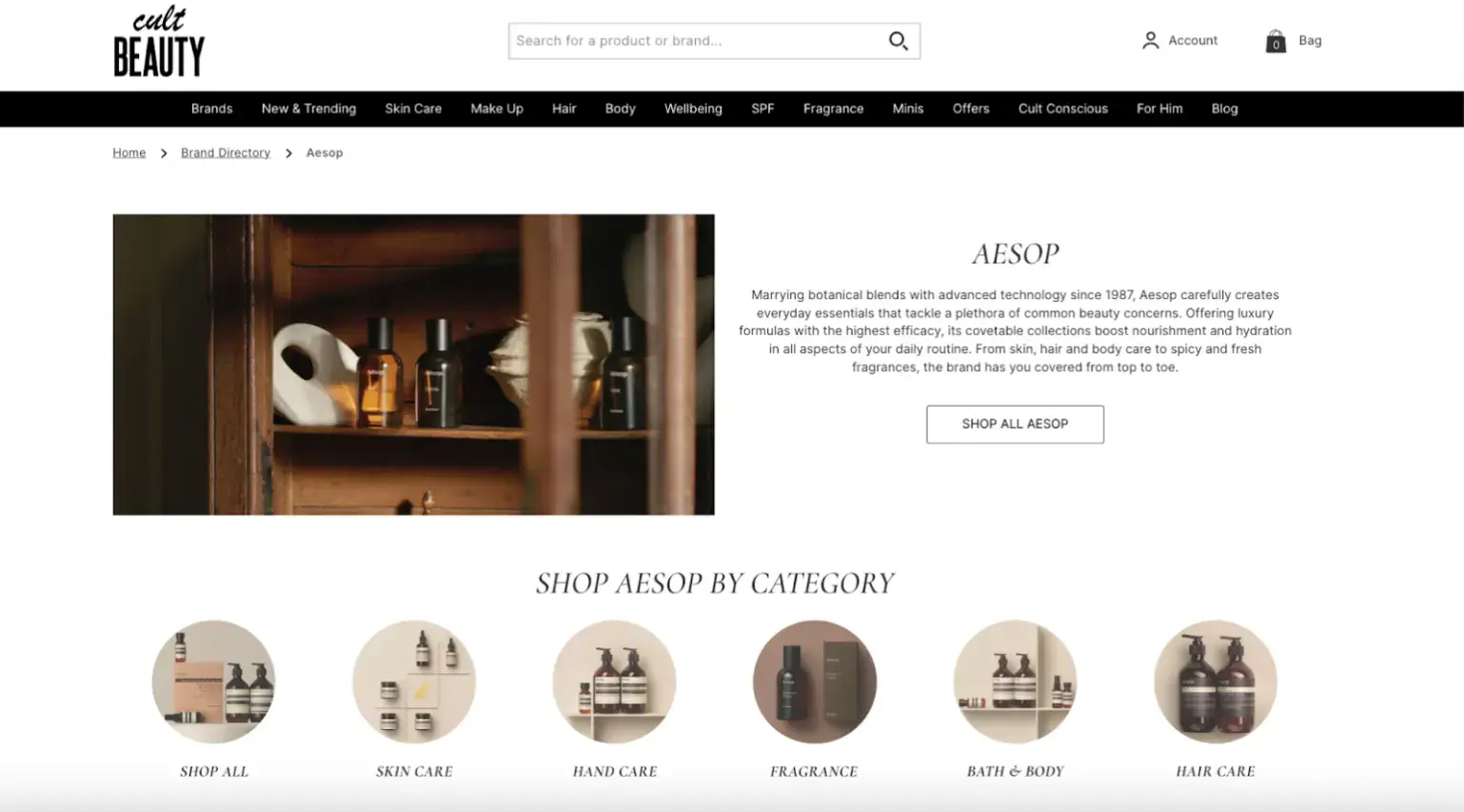This screenshot has width=1464, height=812.
Task: Select the Fragrance category circle image
Action: point(815,682)
